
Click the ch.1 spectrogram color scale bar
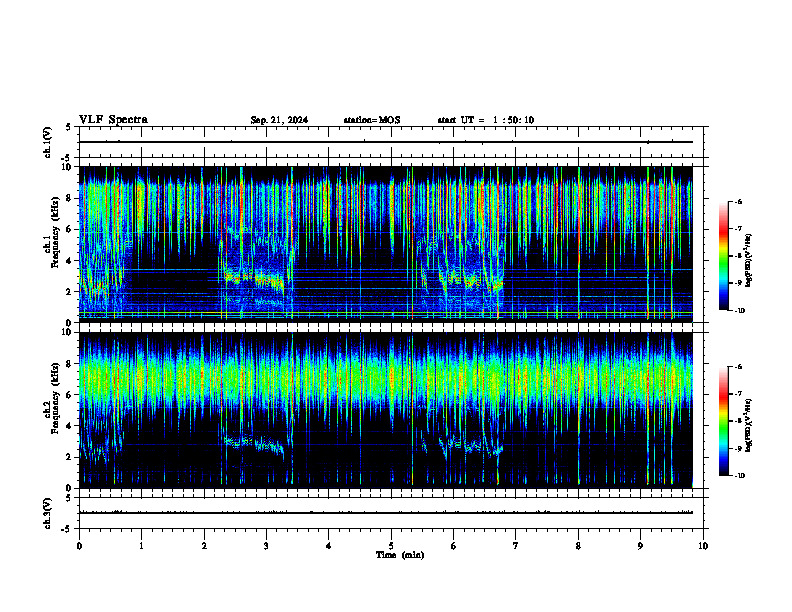(724, 256)
